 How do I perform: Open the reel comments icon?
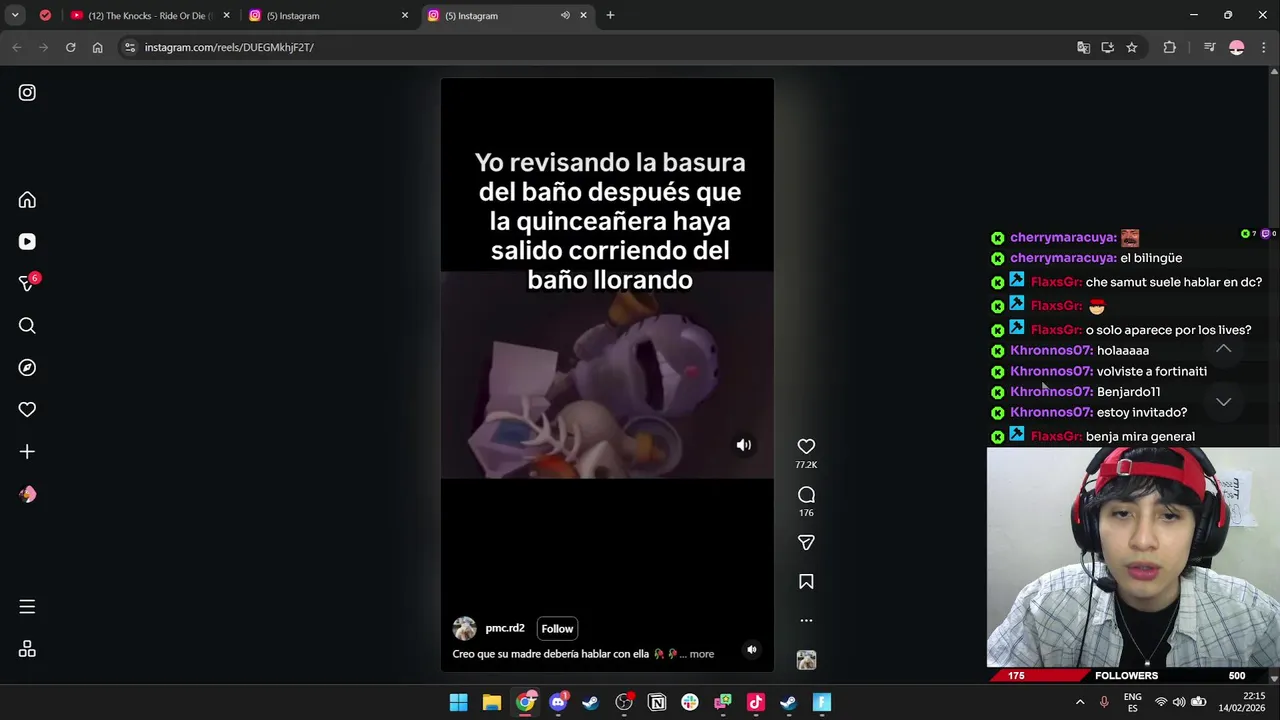tap(806, 495)
